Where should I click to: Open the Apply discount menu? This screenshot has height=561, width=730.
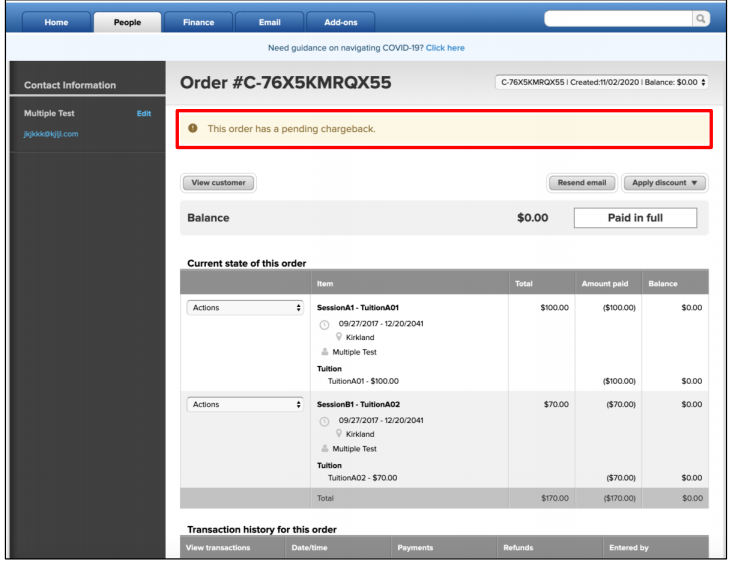pyautogui.click(x=665, y=183)
